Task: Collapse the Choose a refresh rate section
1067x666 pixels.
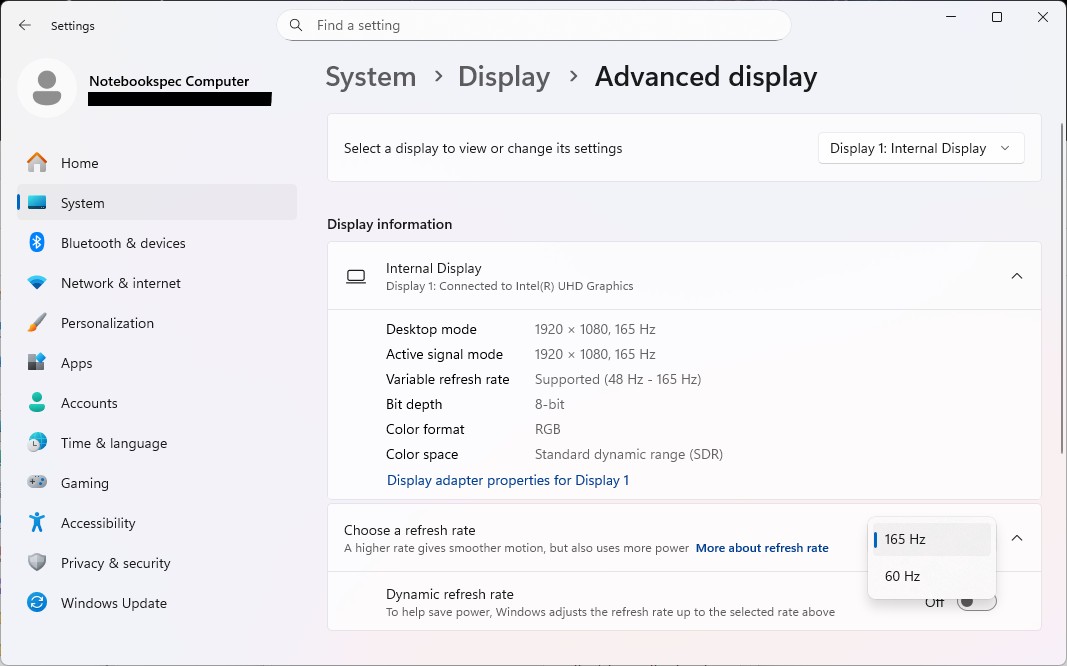Action: pyautogui.click(x=1016, y=538)
